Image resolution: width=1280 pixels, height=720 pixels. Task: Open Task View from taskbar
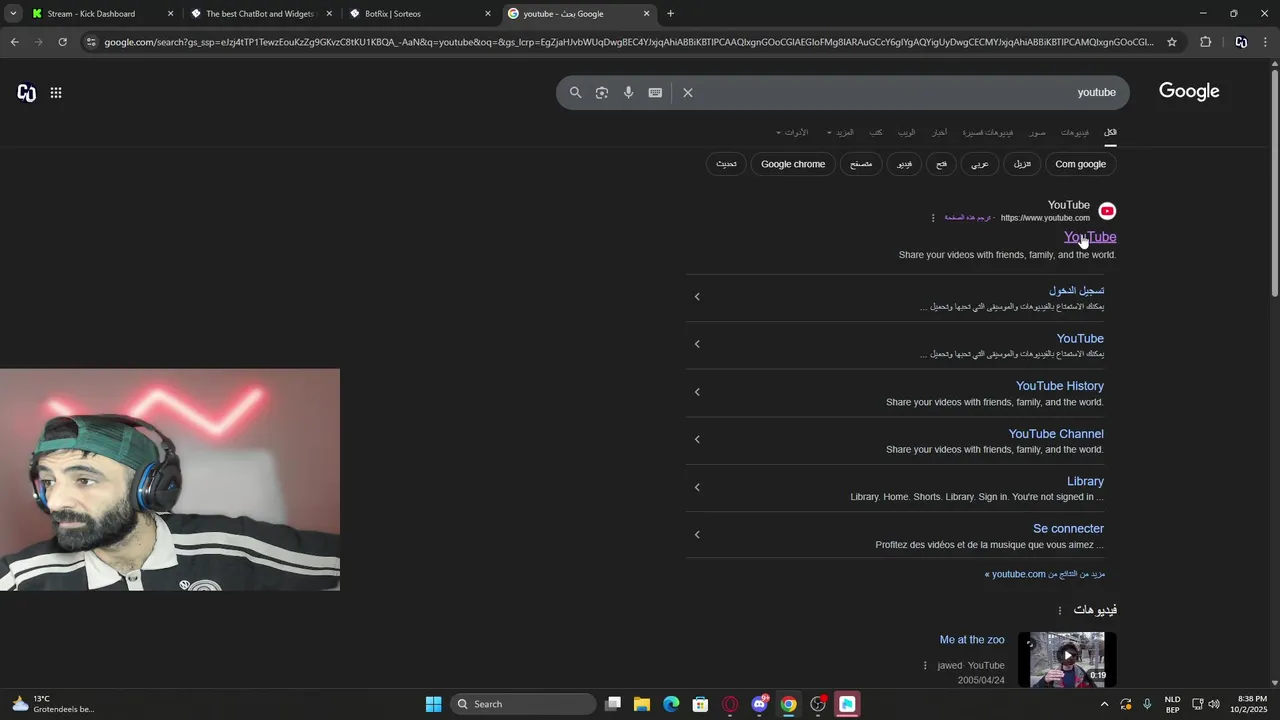pos(613,704)
